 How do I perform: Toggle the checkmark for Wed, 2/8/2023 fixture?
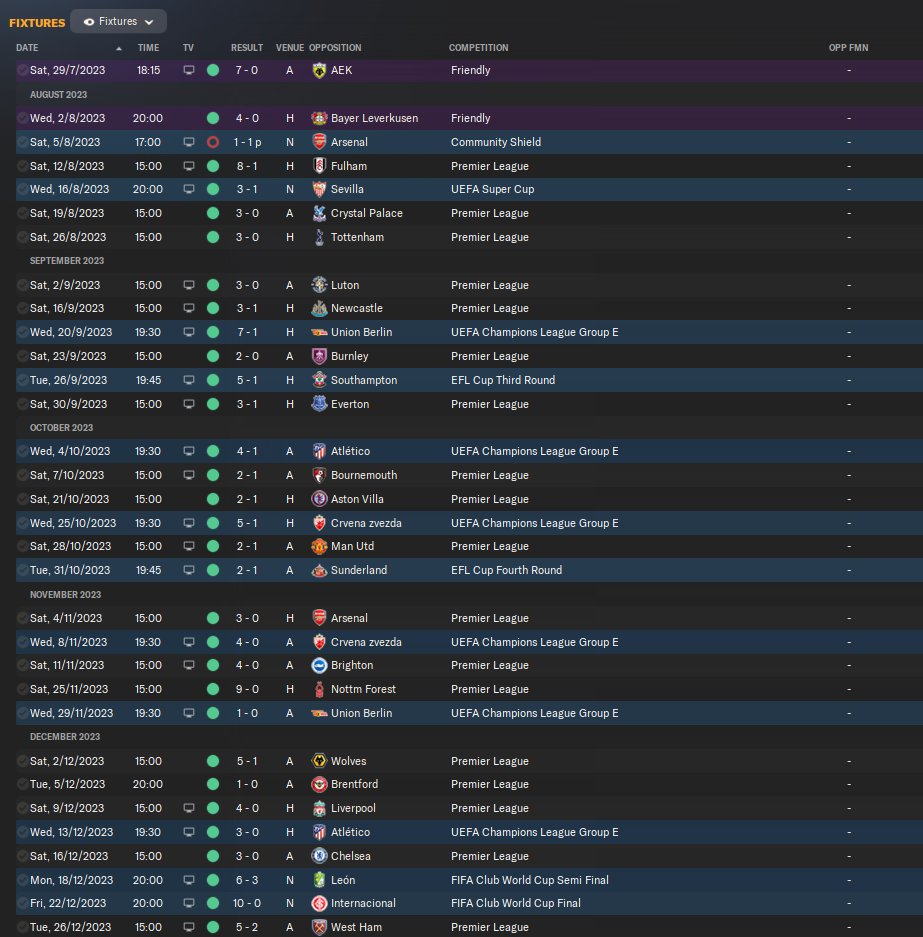(x=22, y=118)
